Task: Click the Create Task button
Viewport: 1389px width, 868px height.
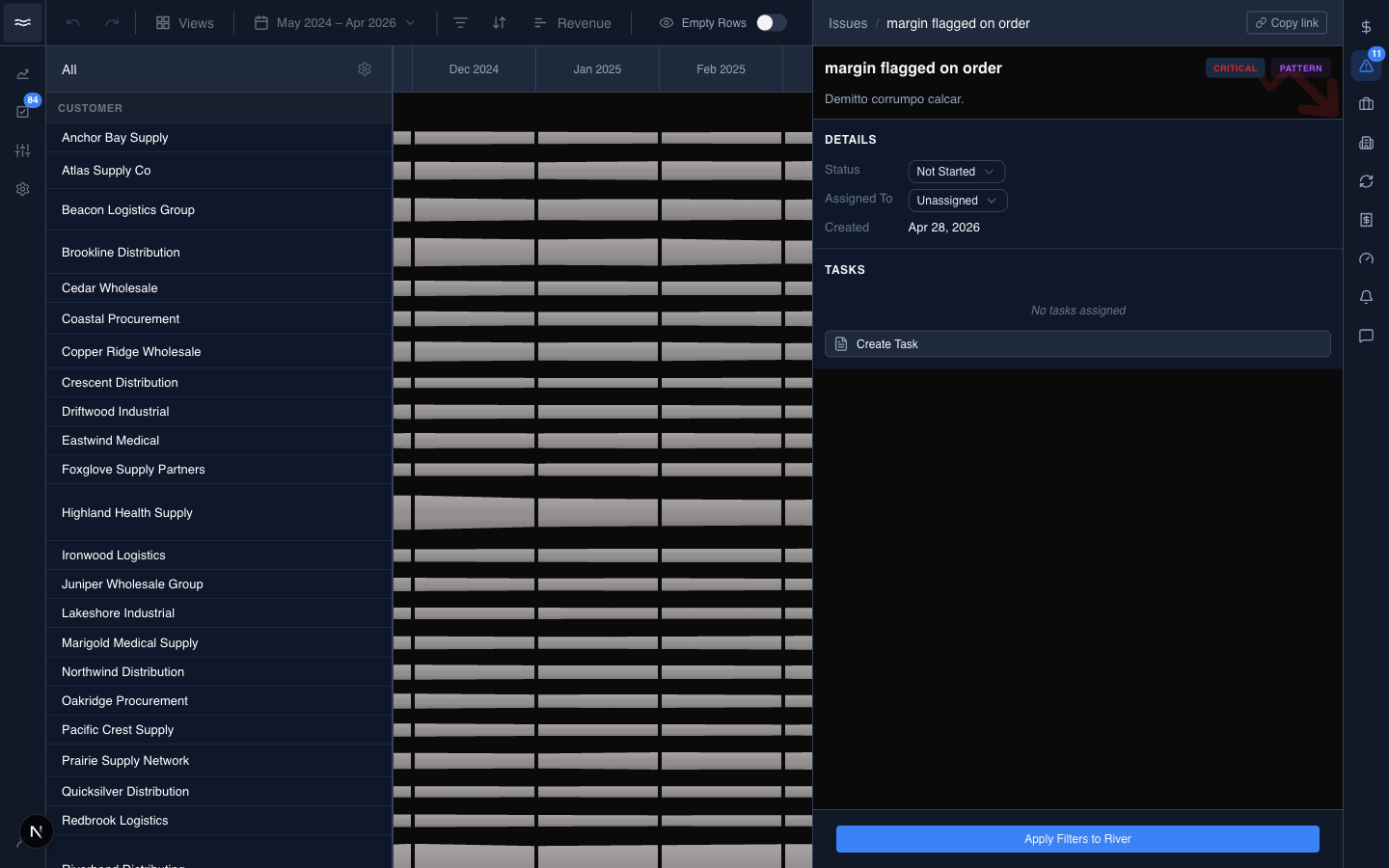Action: 1077,344
